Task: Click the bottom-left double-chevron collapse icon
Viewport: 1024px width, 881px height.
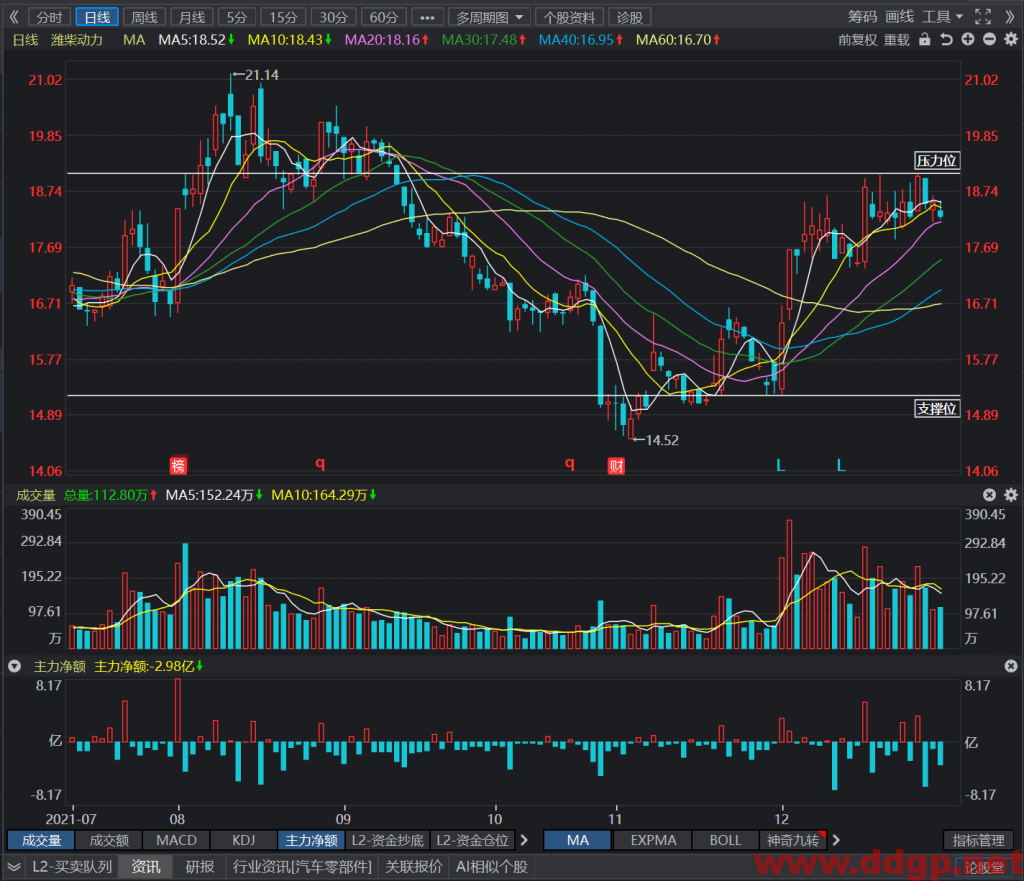Action: 14,867
